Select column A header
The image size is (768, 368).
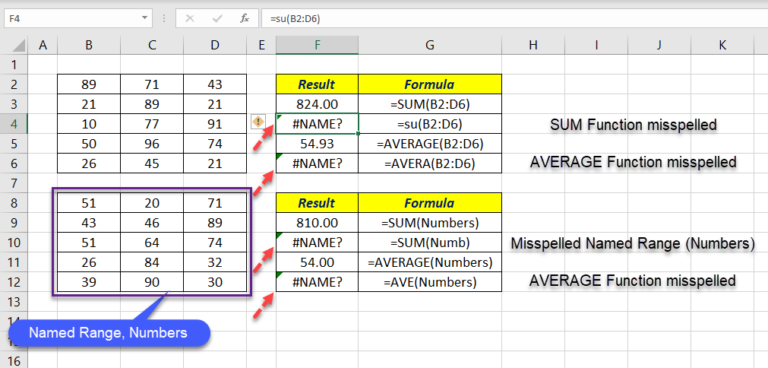(x=43, y=45)
